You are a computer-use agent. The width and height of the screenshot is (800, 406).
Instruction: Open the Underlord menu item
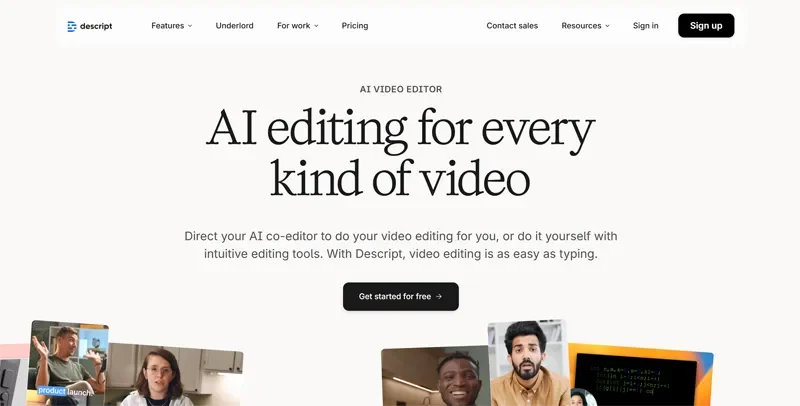tap(234, 26)
